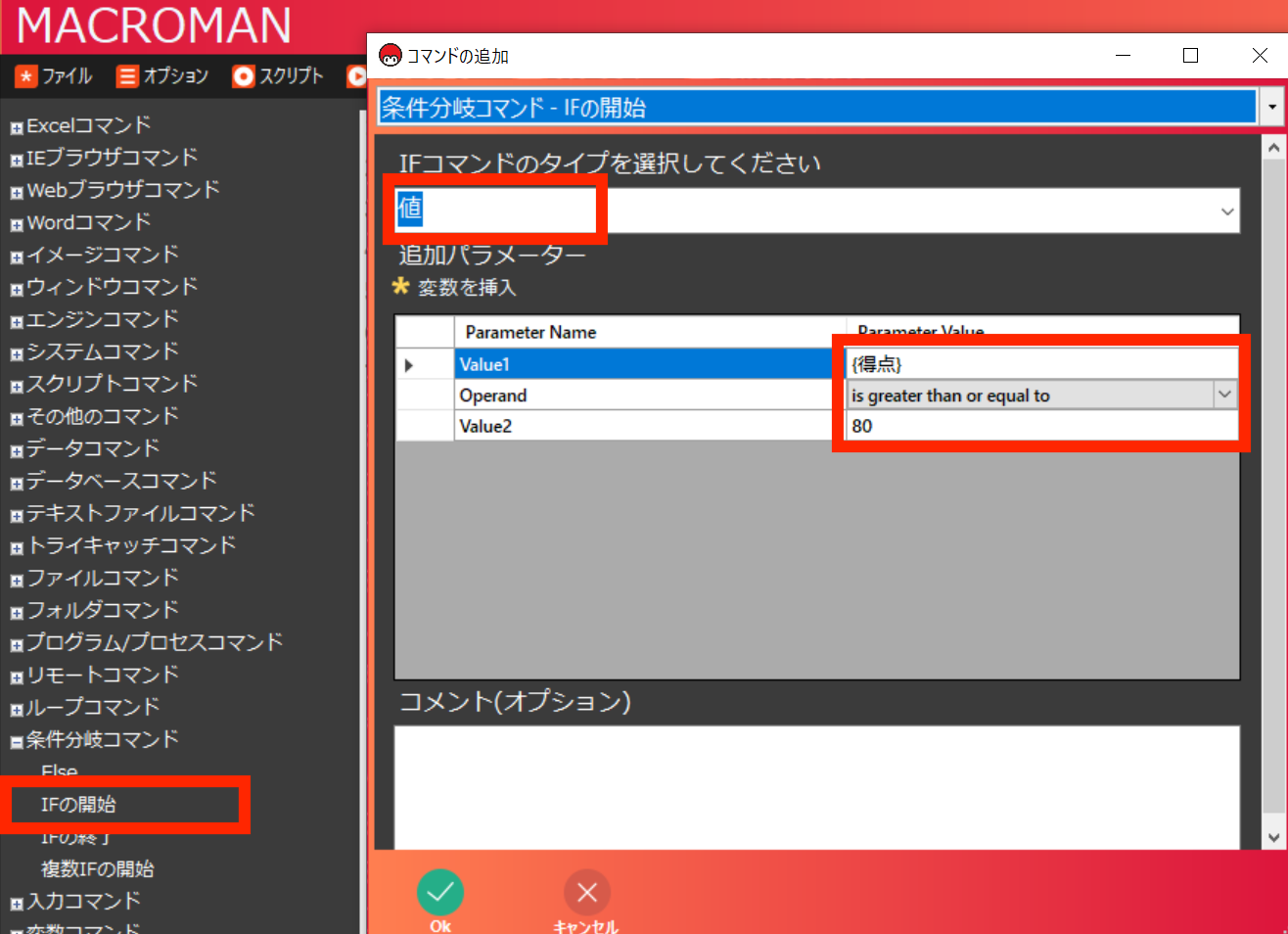
Task: Select トライキャッチコマンド in the command tree
Action: [131, 545]
